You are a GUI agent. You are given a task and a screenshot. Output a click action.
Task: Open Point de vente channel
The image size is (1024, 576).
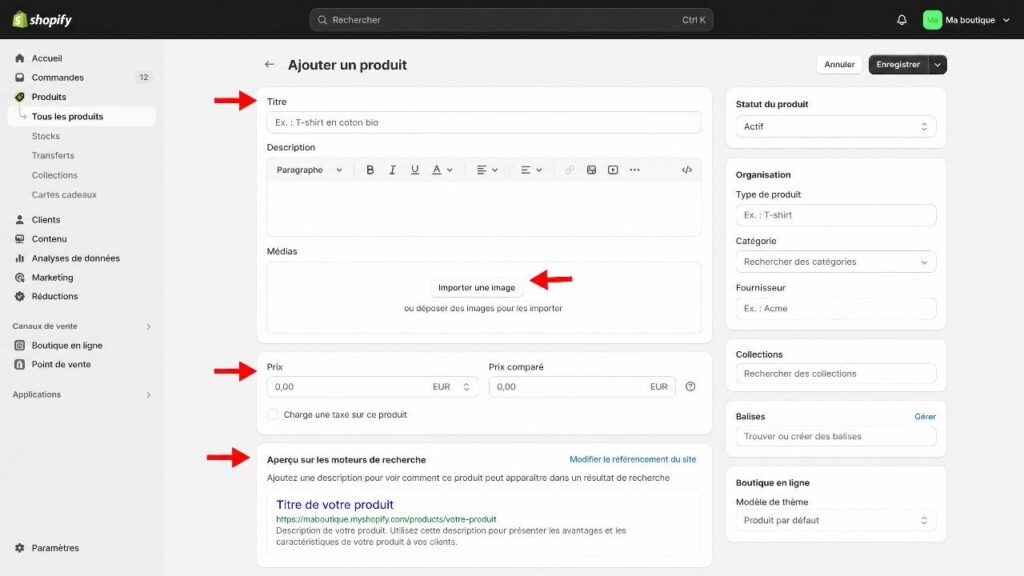point(61,364)
